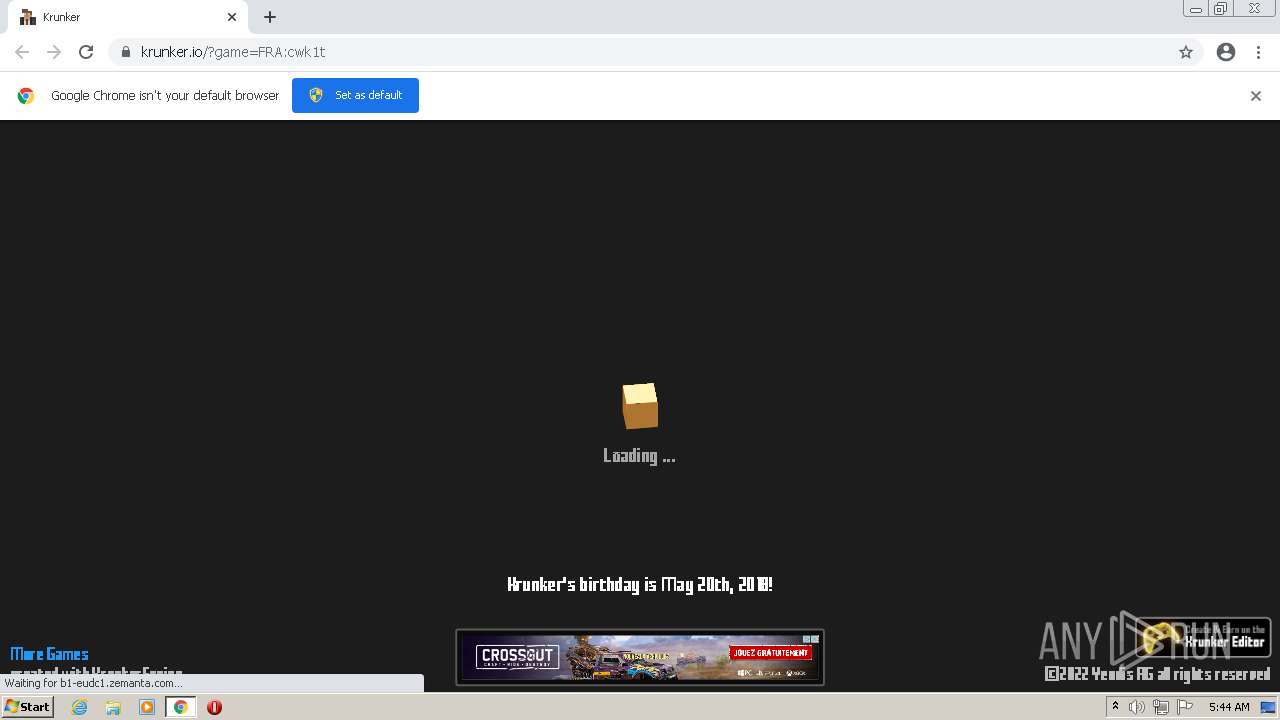This screenshot has width=1280, height=720.
Task: Click the volume speaker tray icon
Action: tap(1137, 707)
